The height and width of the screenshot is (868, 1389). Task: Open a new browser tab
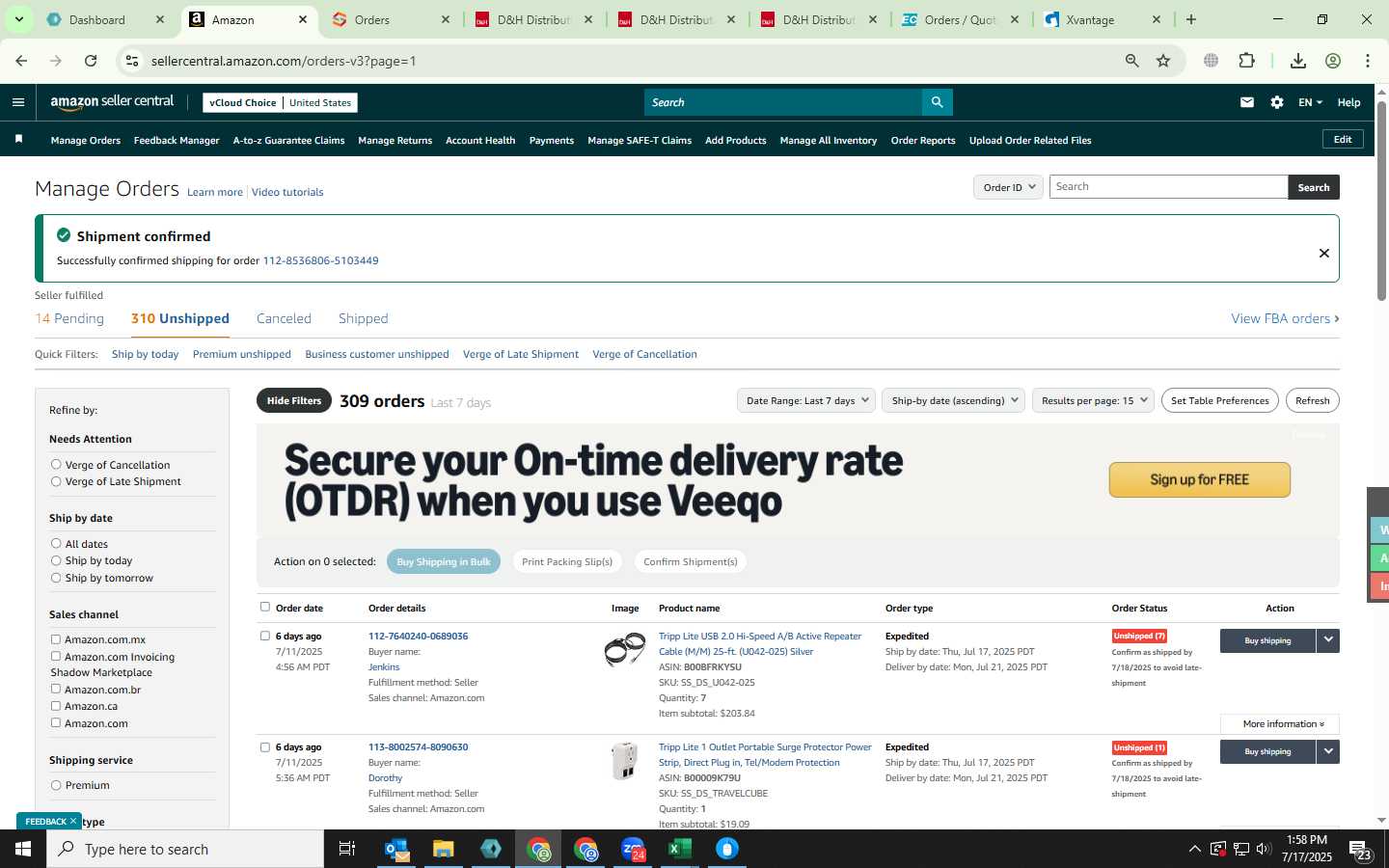coord(1191,19)
